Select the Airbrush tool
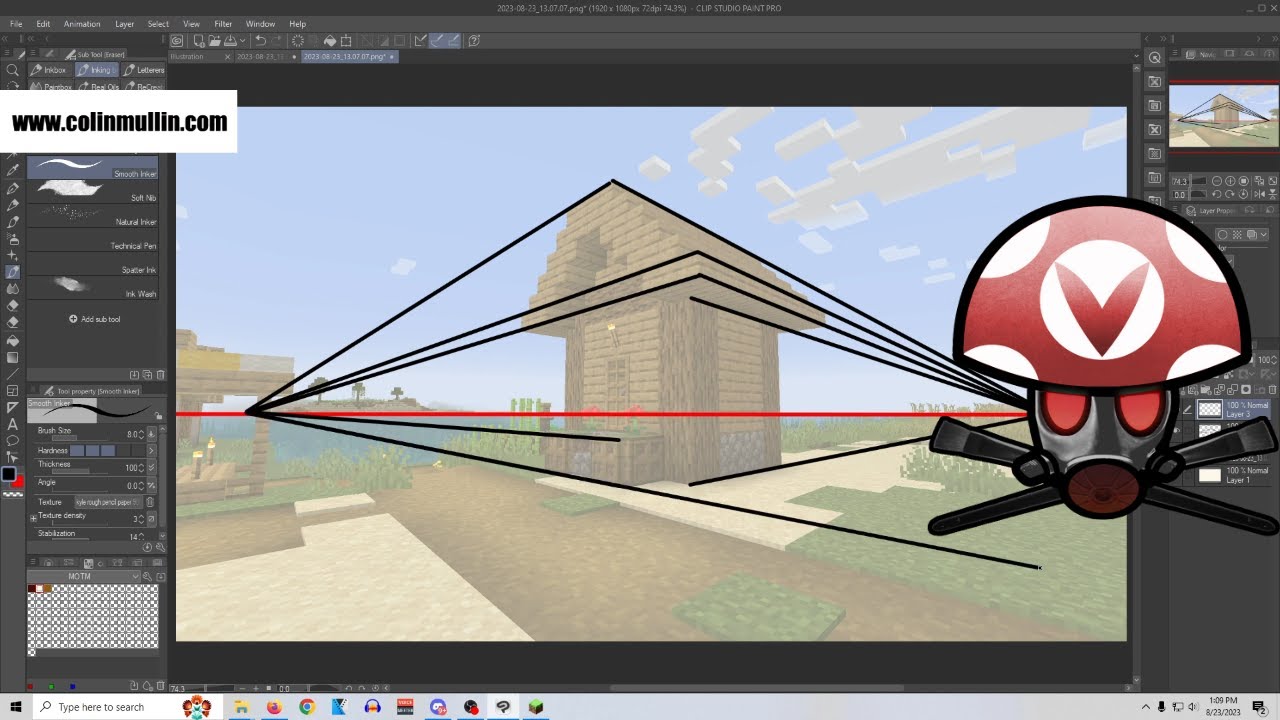 pyautogui.click(x=13, y=239)
